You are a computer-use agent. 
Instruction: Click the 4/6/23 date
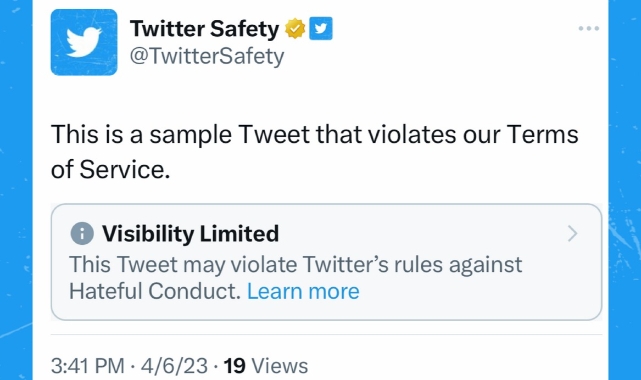click(x=174, y=366)
